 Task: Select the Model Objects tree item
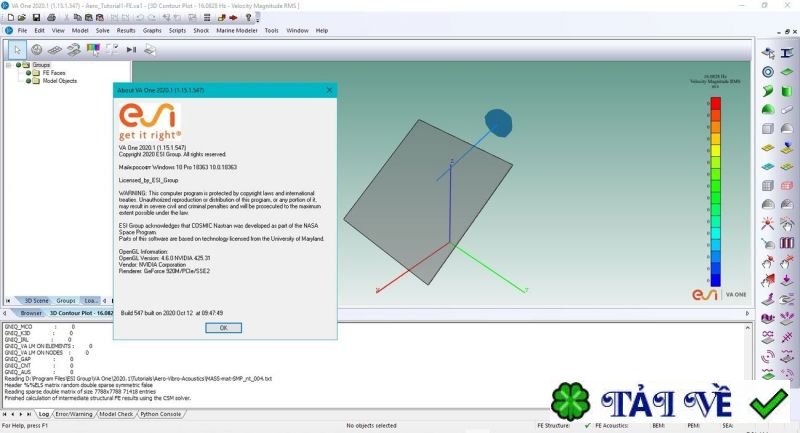click(x=59, y=81)
